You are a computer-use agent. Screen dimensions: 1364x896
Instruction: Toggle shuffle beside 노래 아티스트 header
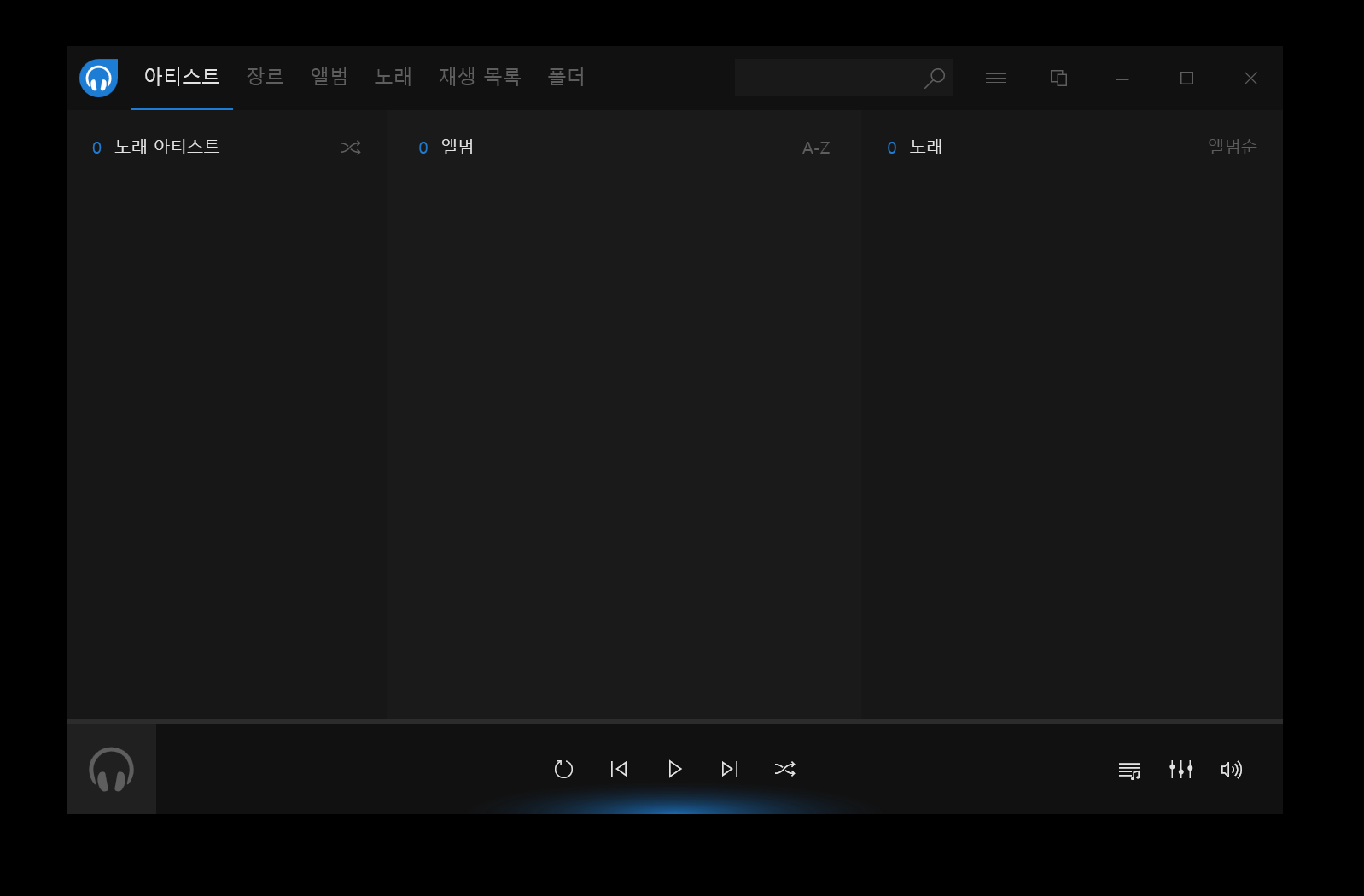350,148
